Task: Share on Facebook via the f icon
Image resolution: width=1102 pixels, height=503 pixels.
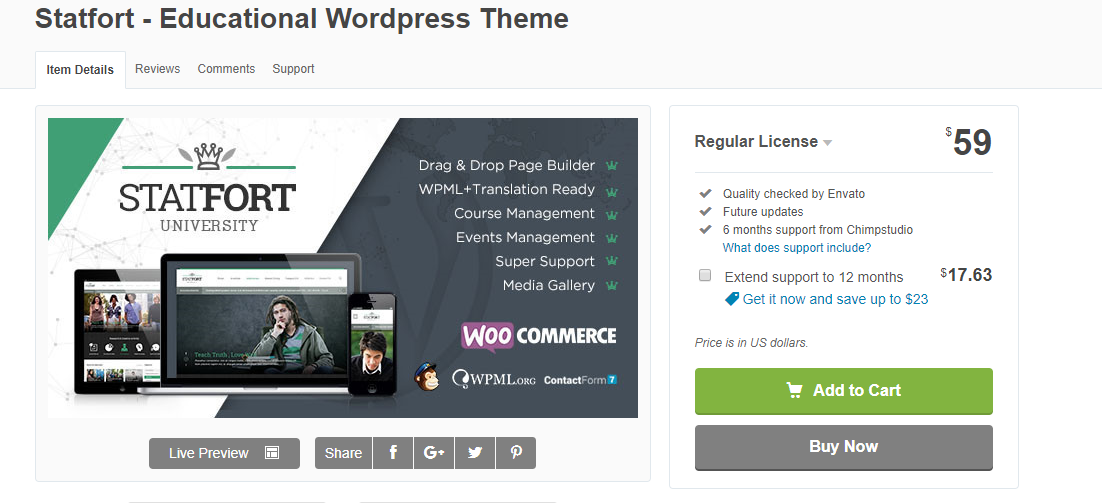Action: 393,453
